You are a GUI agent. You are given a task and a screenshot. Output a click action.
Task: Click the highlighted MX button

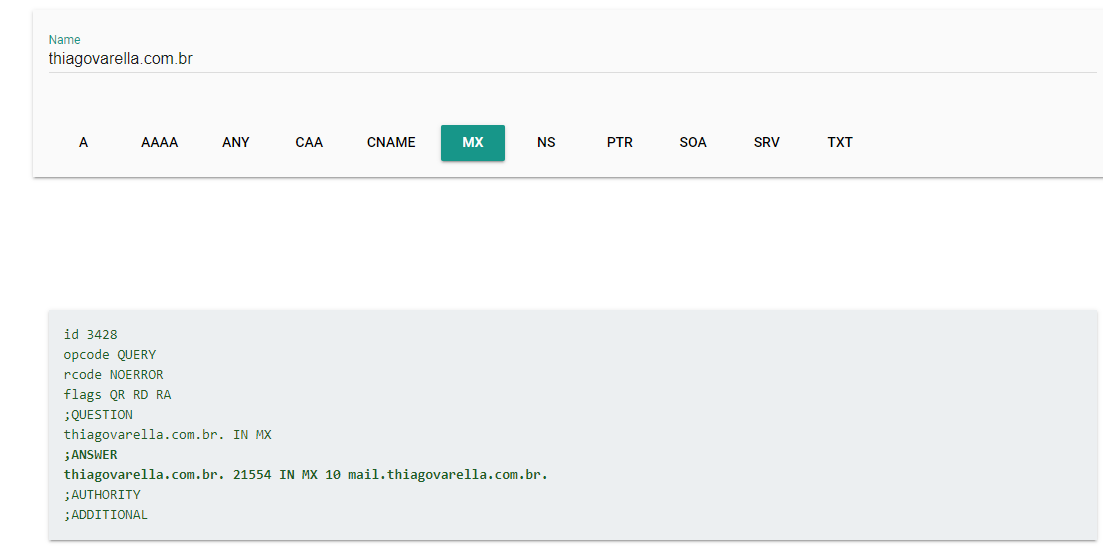click(473, 143)
